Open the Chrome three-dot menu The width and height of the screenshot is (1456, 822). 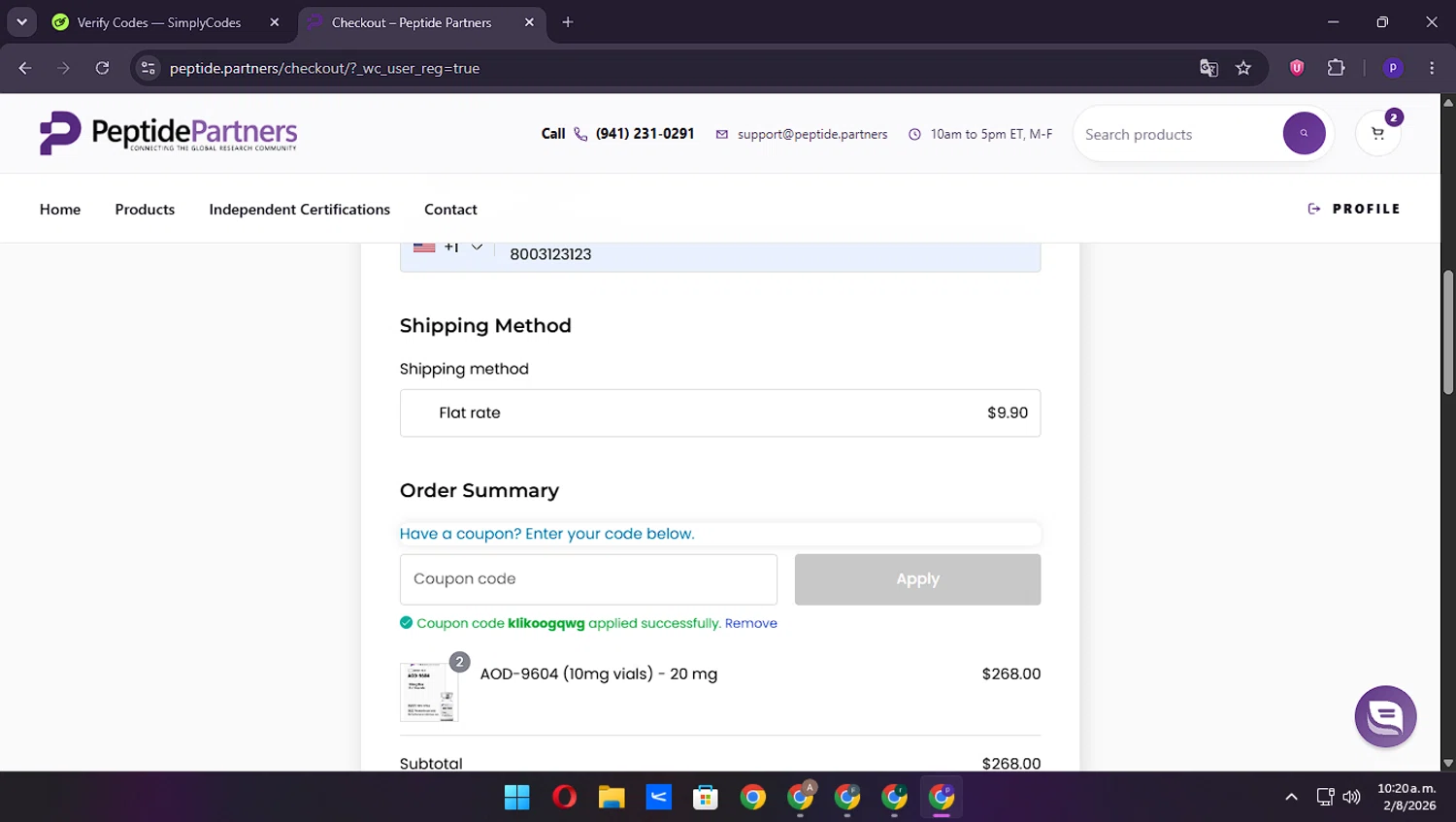coord(1432,68)
